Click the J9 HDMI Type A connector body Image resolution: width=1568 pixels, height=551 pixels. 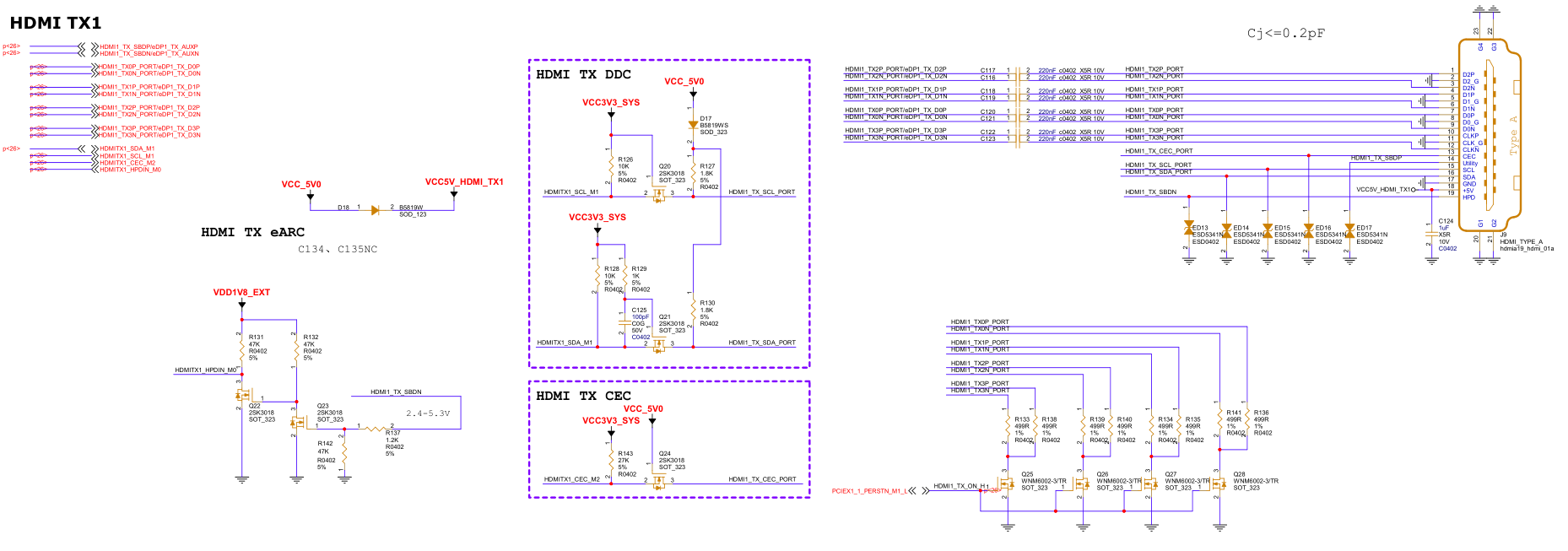[1489, 134]
